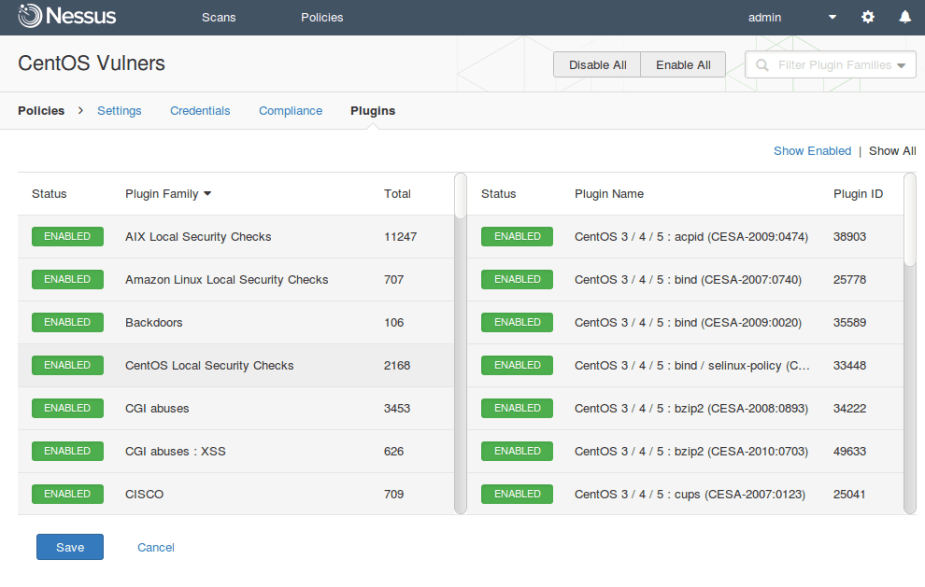Select the AIX Local Security Checks row
This screenshot has width=925, height=587.
tap(198, 237)
